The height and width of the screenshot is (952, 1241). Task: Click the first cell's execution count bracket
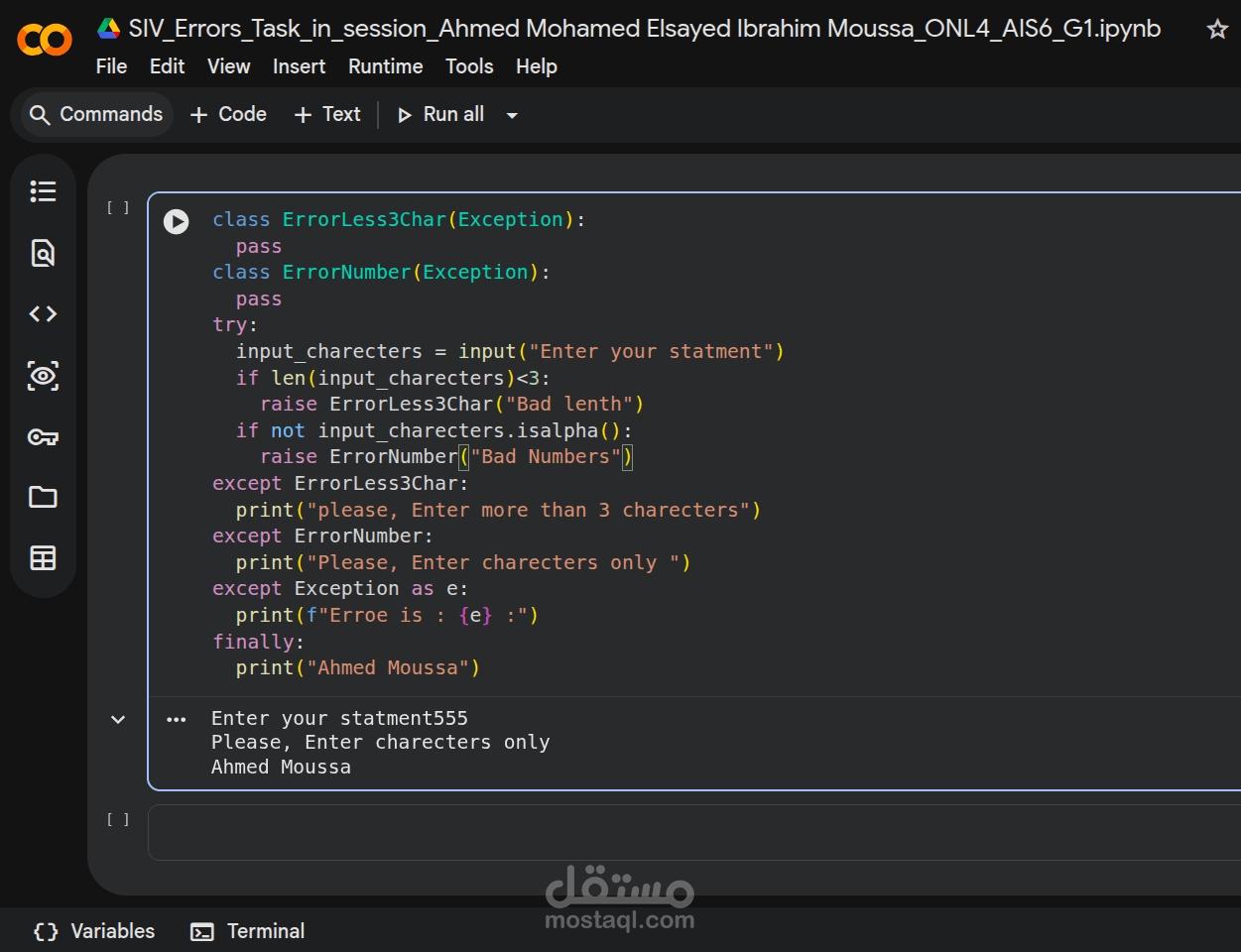coord(118,207)
